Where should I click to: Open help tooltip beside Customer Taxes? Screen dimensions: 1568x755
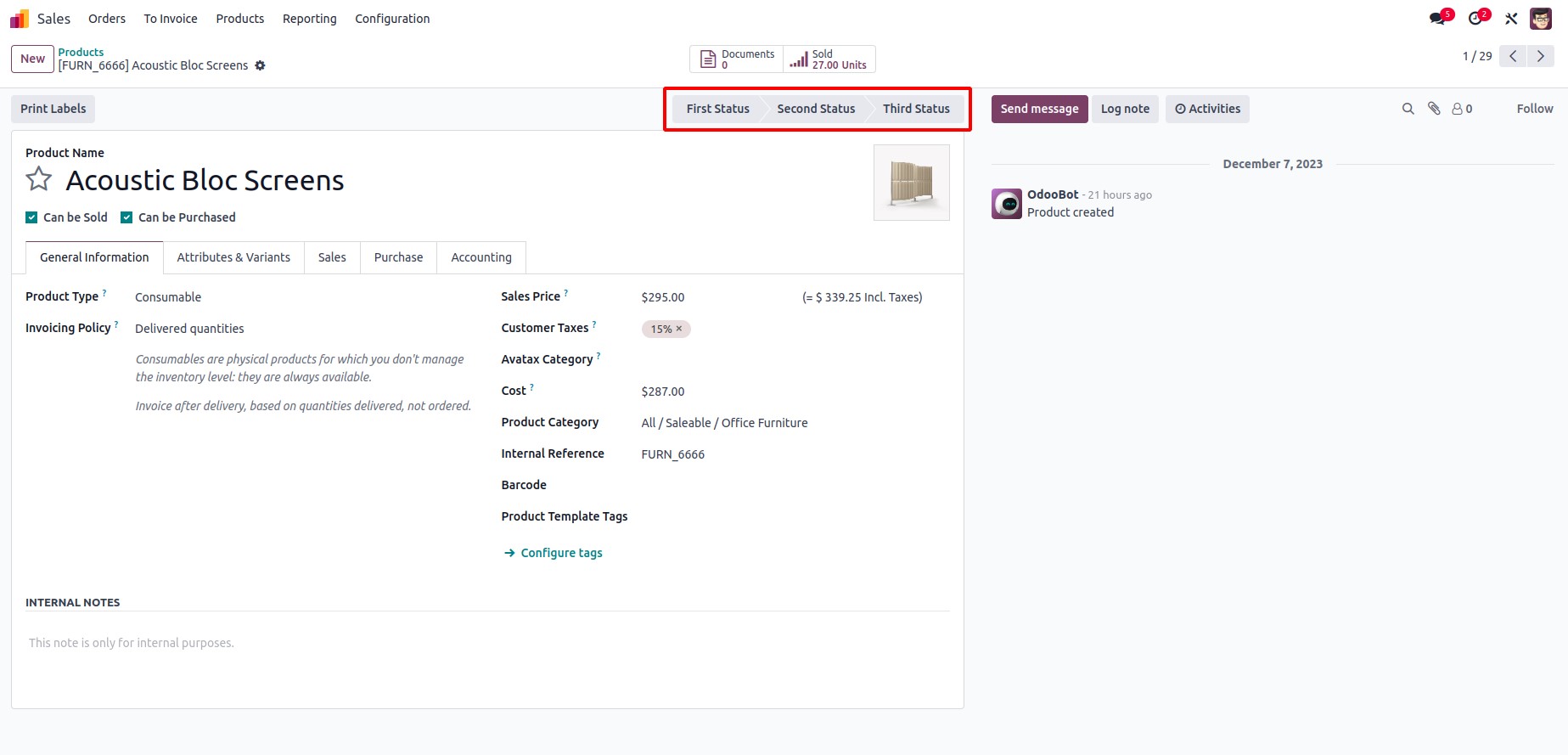pyautogui.click(x=594, y=324)
